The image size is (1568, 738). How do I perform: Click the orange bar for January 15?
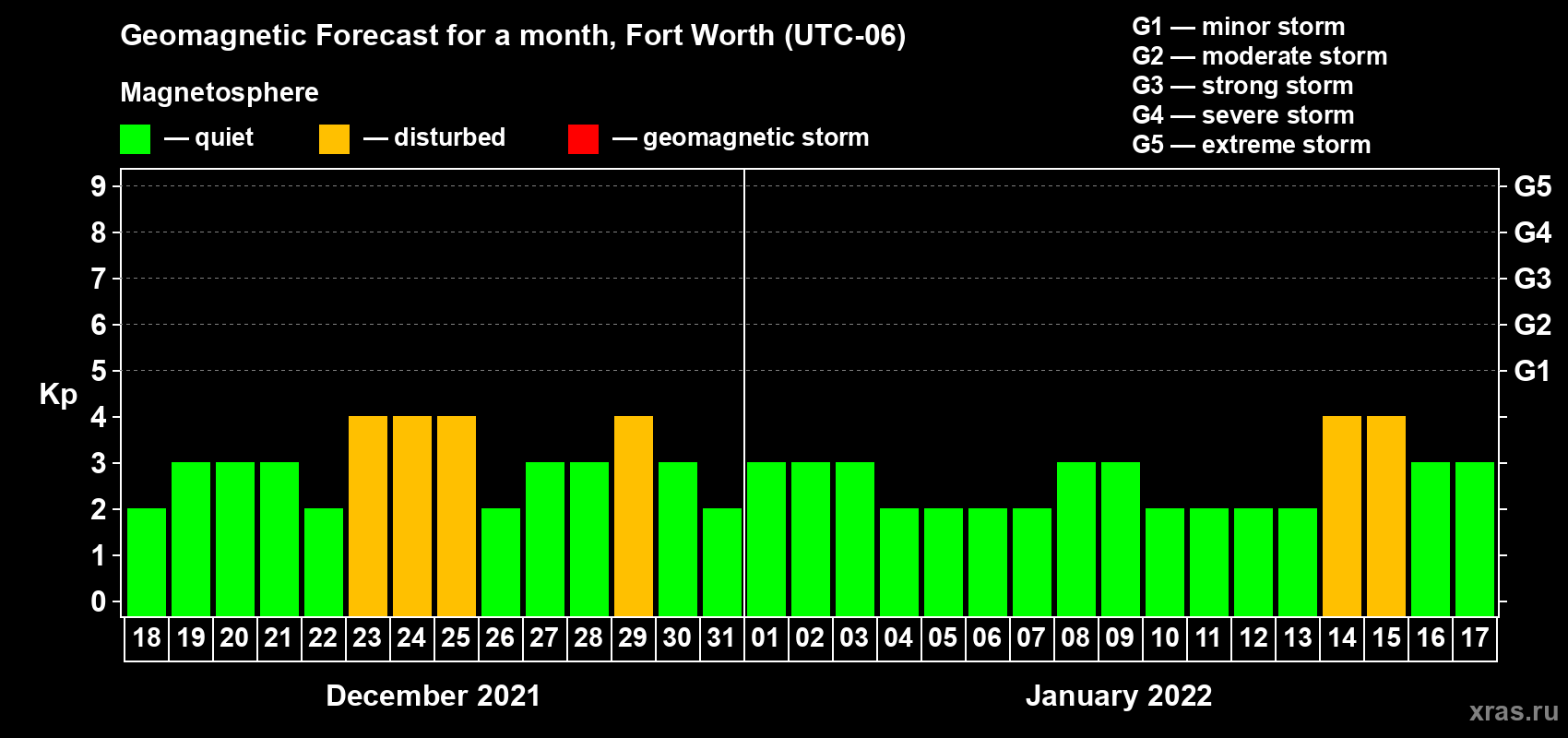[x=1386, y=516]
